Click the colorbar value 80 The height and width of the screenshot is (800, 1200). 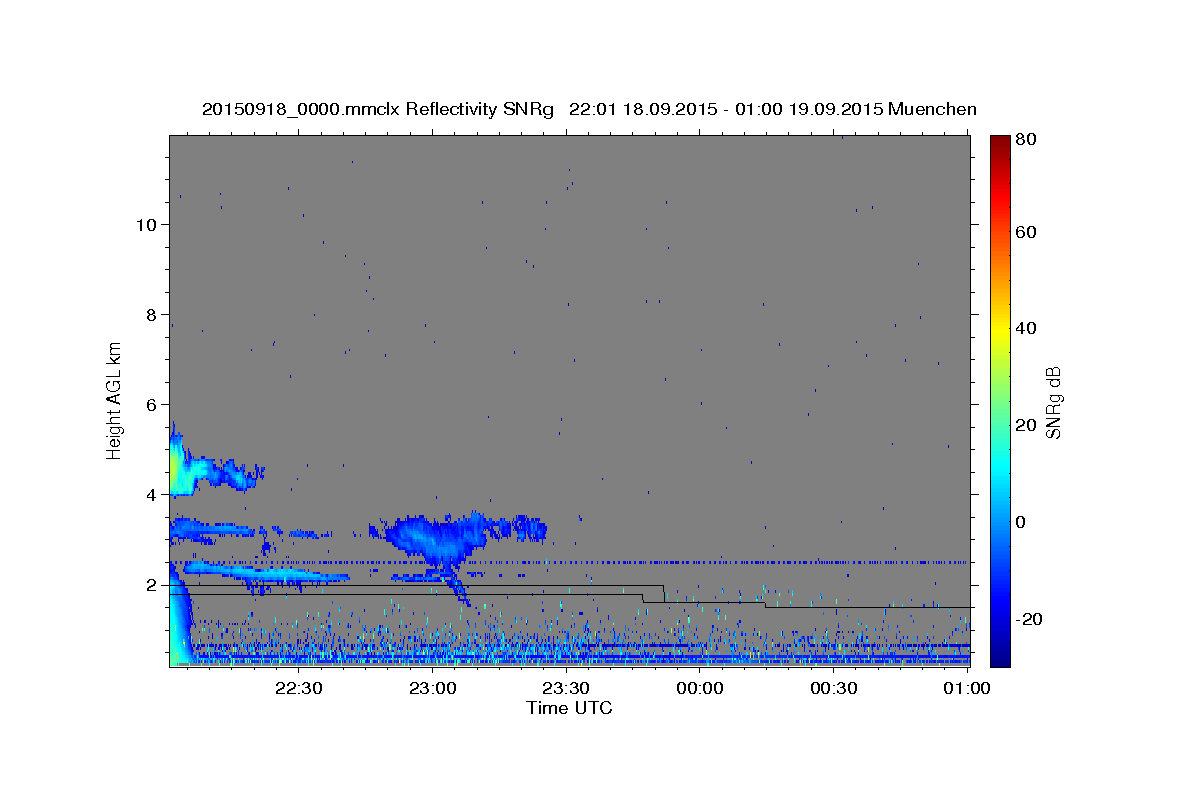point(1025,140)
